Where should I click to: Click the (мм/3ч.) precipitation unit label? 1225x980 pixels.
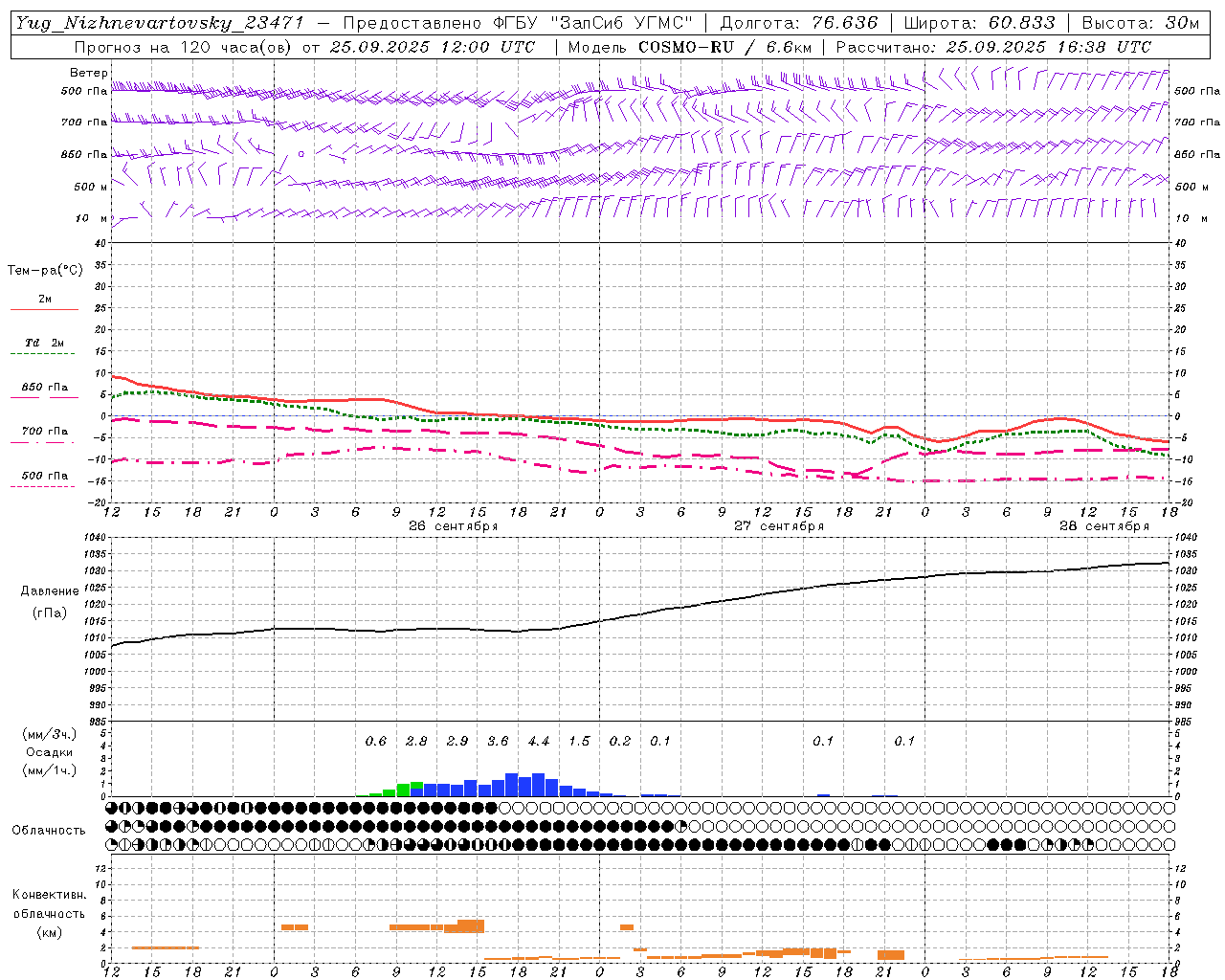[49, 734]
